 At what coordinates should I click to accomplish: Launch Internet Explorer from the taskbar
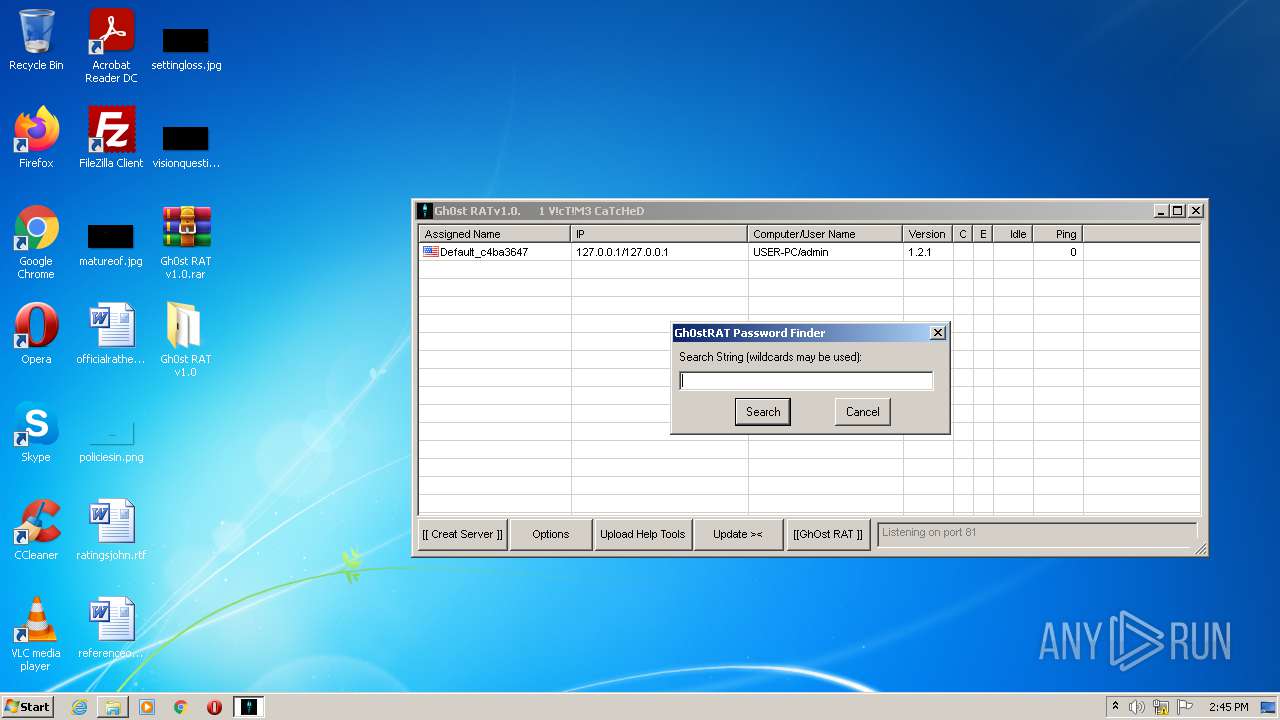pyautogui.click(x=79, y=707)
